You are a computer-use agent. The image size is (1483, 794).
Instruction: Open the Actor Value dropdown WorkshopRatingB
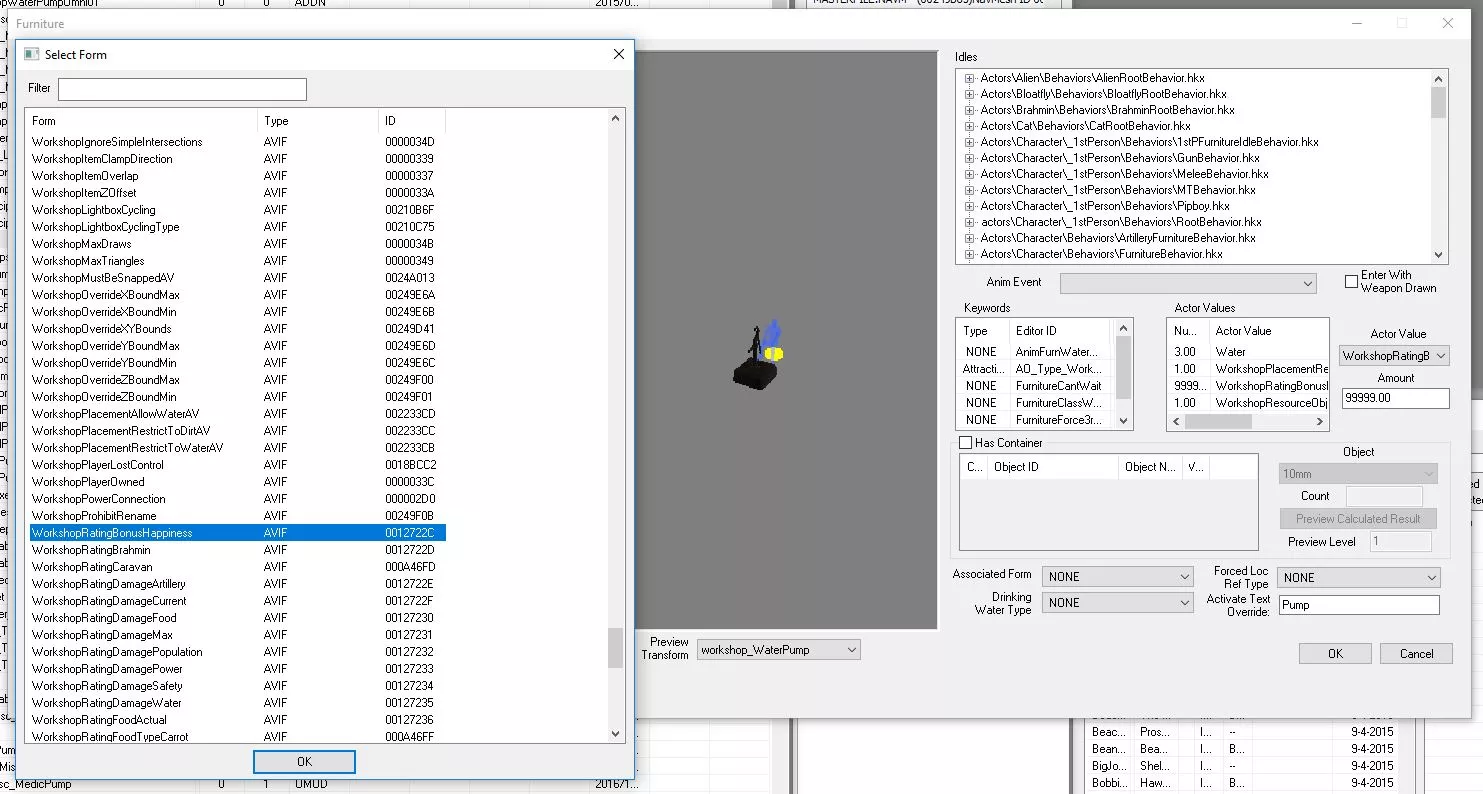point(1394,356)
